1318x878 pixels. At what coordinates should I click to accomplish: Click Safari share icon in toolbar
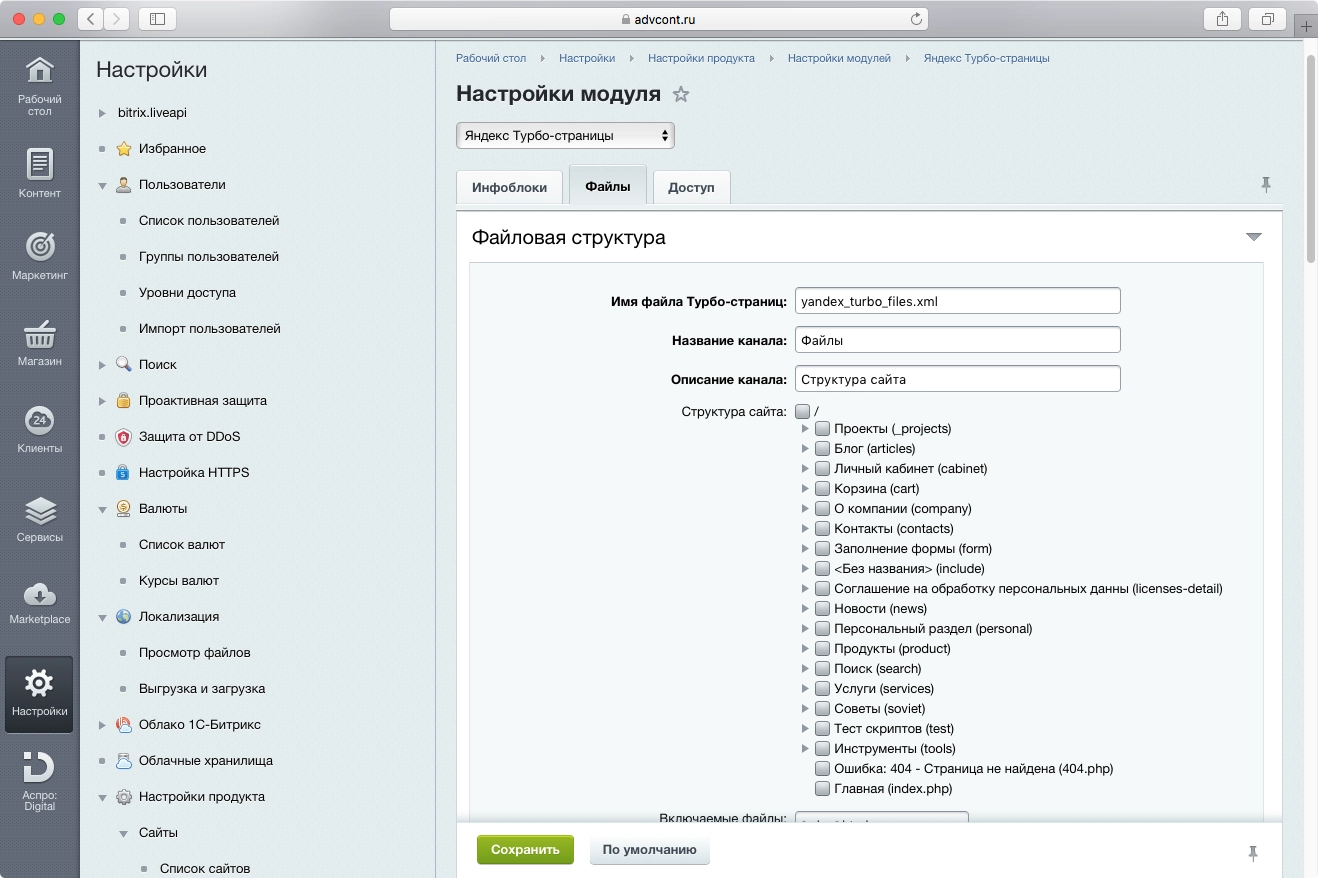coord(1222,19)
